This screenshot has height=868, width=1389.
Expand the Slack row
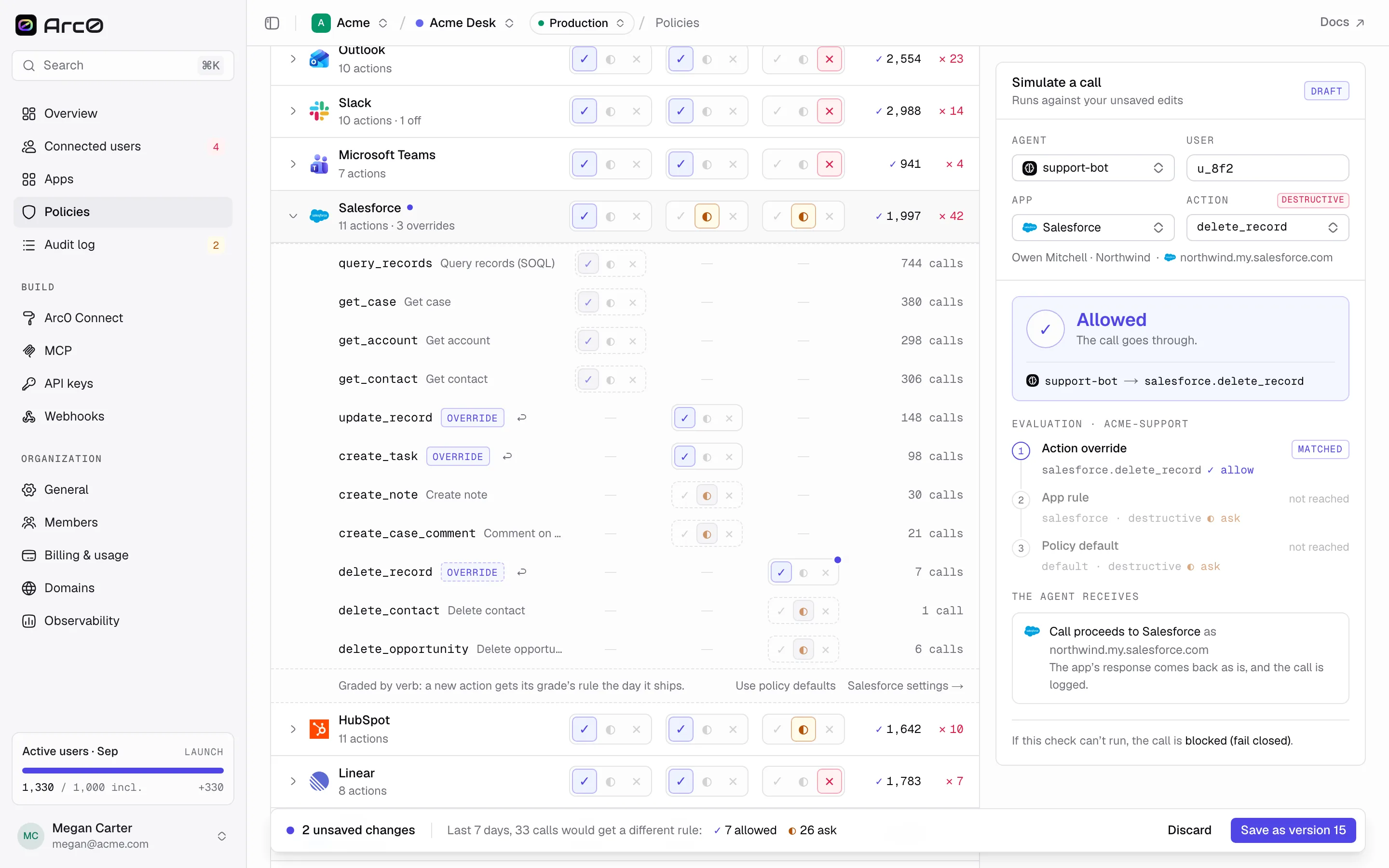pos(293,111)
